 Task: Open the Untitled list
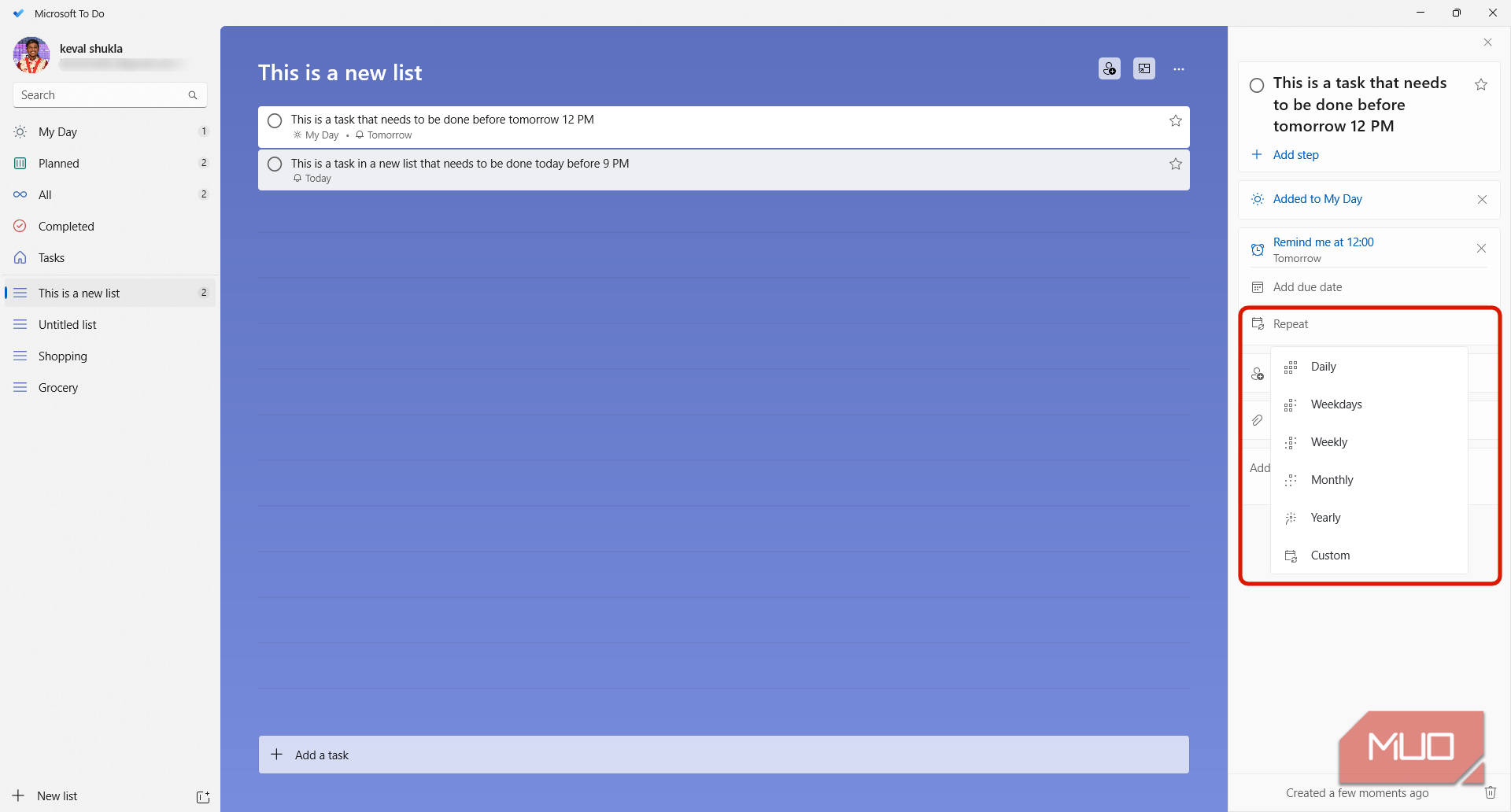tap(110, 325)
